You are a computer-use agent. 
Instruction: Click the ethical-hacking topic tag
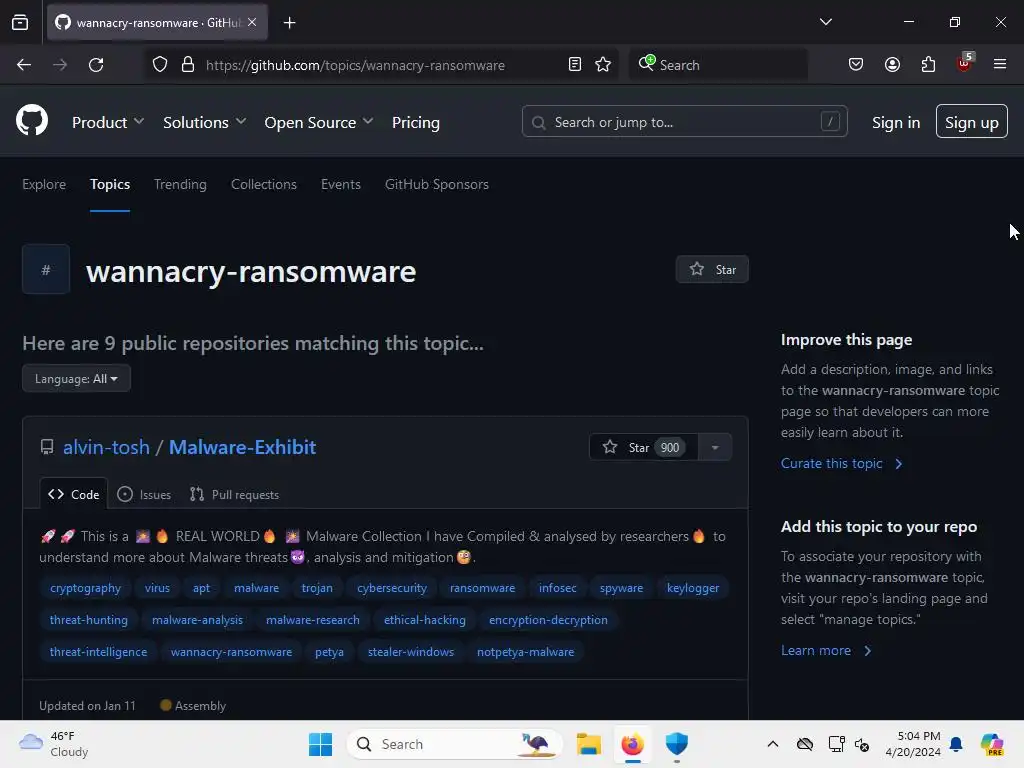tap(424, 620)
